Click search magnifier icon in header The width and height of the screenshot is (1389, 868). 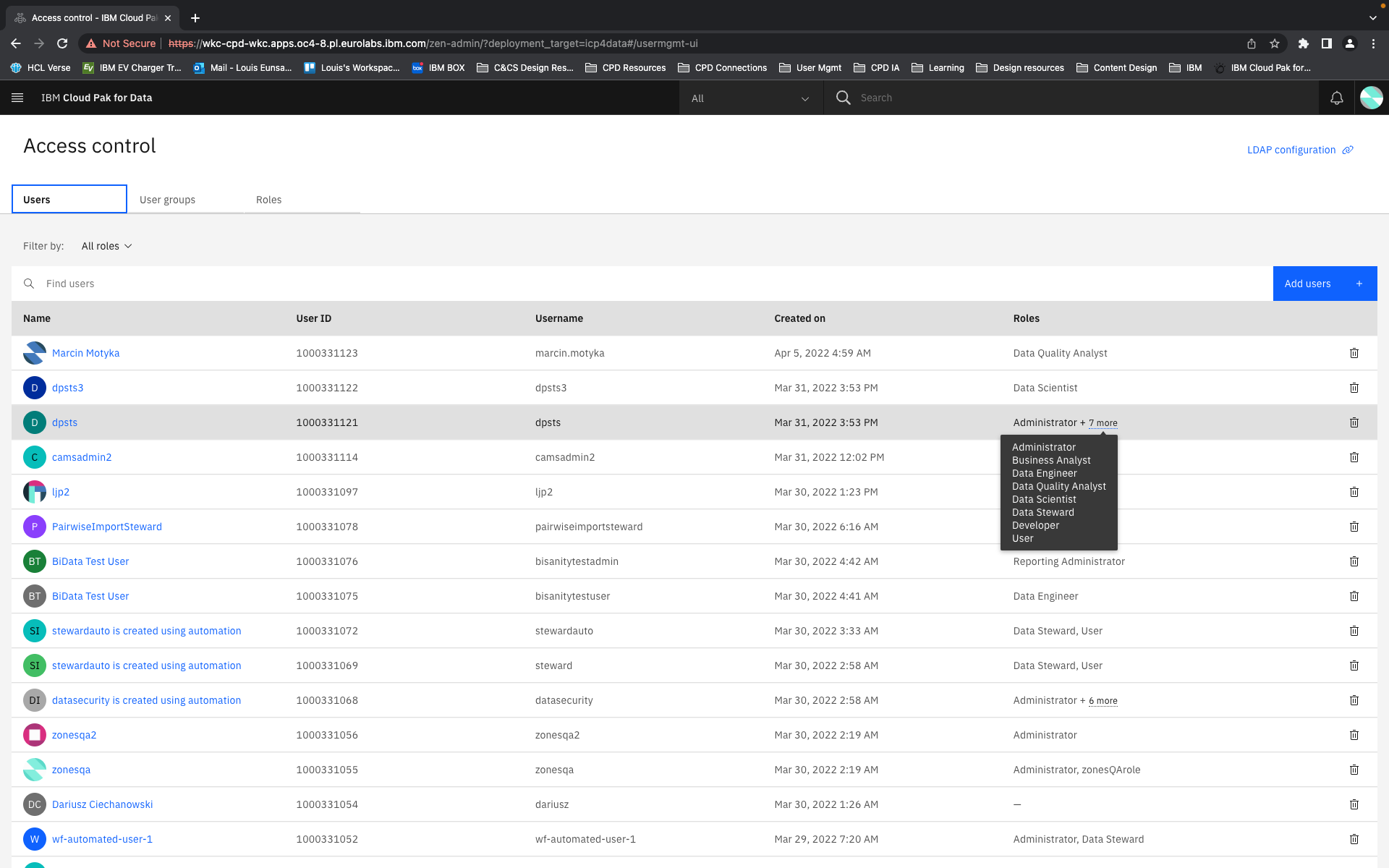click(843, 98)
